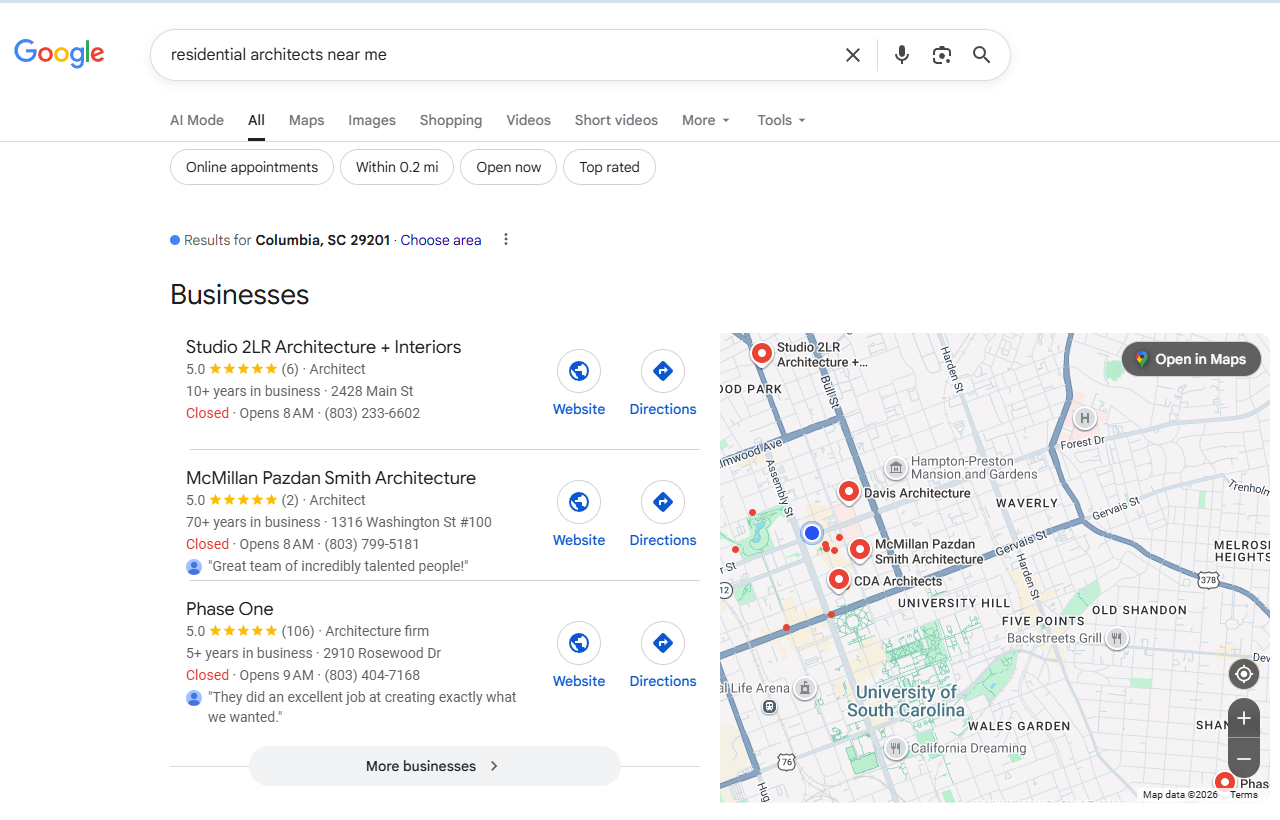Toggle the Open now filter
The width and height of the screenshot is (1280, 820).
pos(508,167)
